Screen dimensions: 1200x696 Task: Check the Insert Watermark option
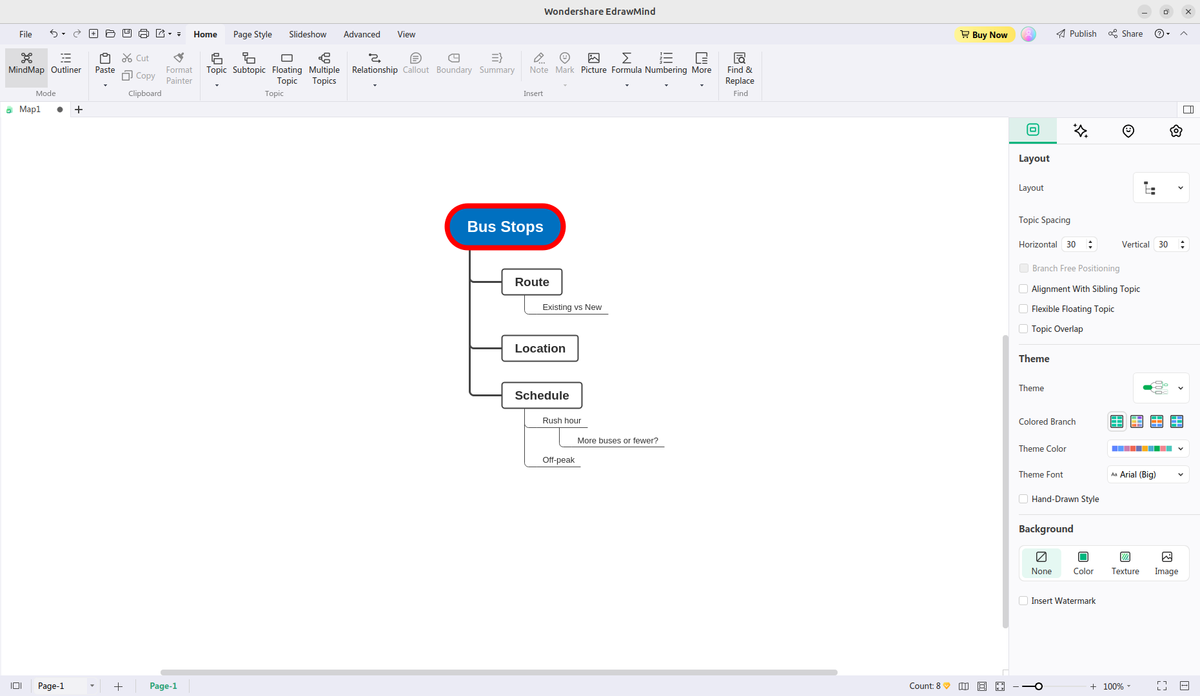pos(1023,601)
